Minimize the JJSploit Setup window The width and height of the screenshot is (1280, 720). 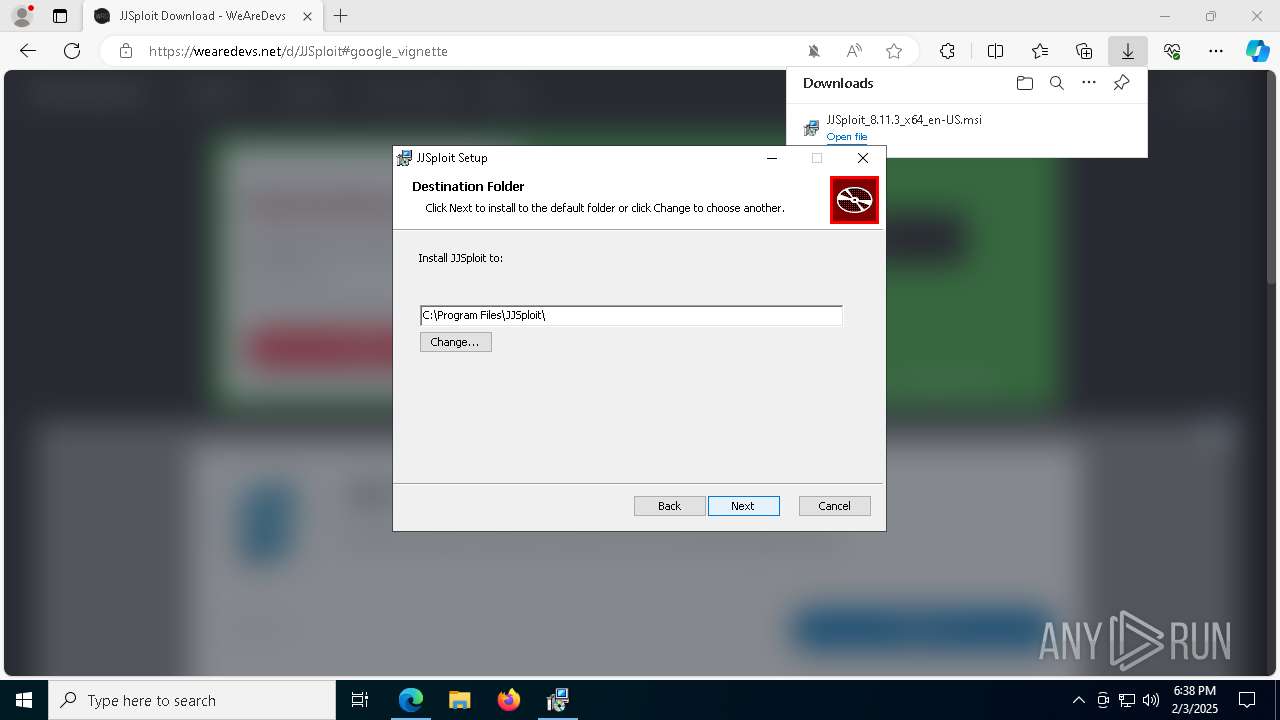click(x=772, y=158)
